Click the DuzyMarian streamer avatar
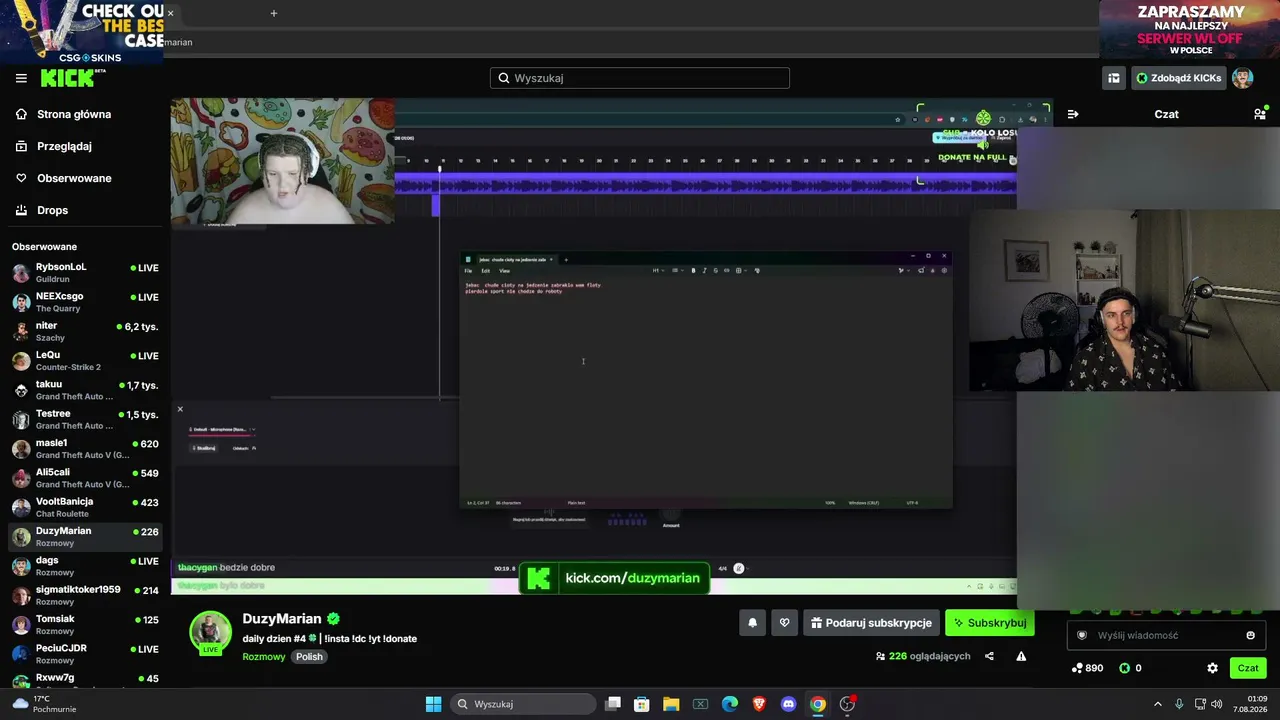1280x720 pixels. [x=210, y=631]
